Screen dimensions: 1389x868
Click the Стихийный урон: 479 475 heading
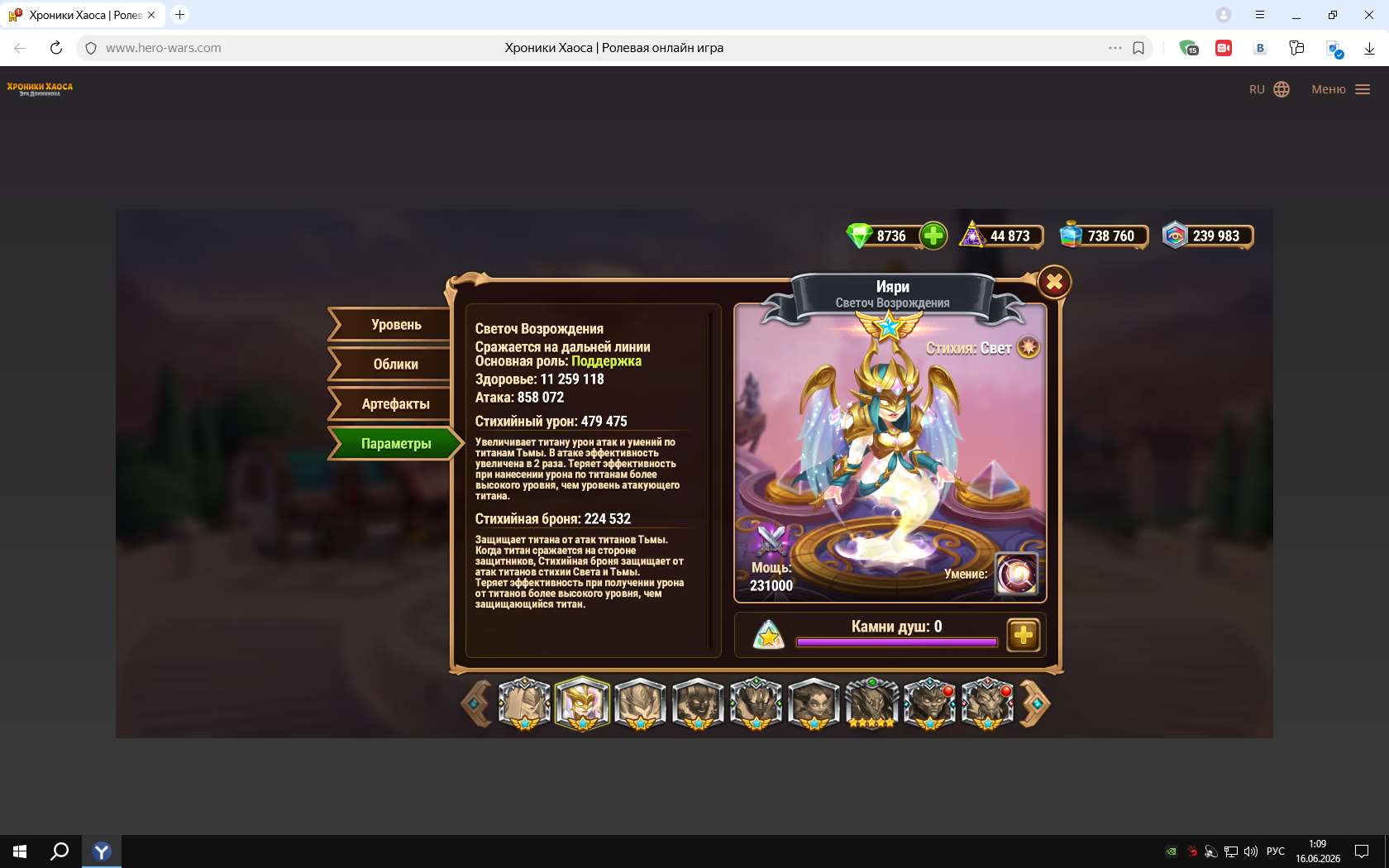[x=551, y=422]
